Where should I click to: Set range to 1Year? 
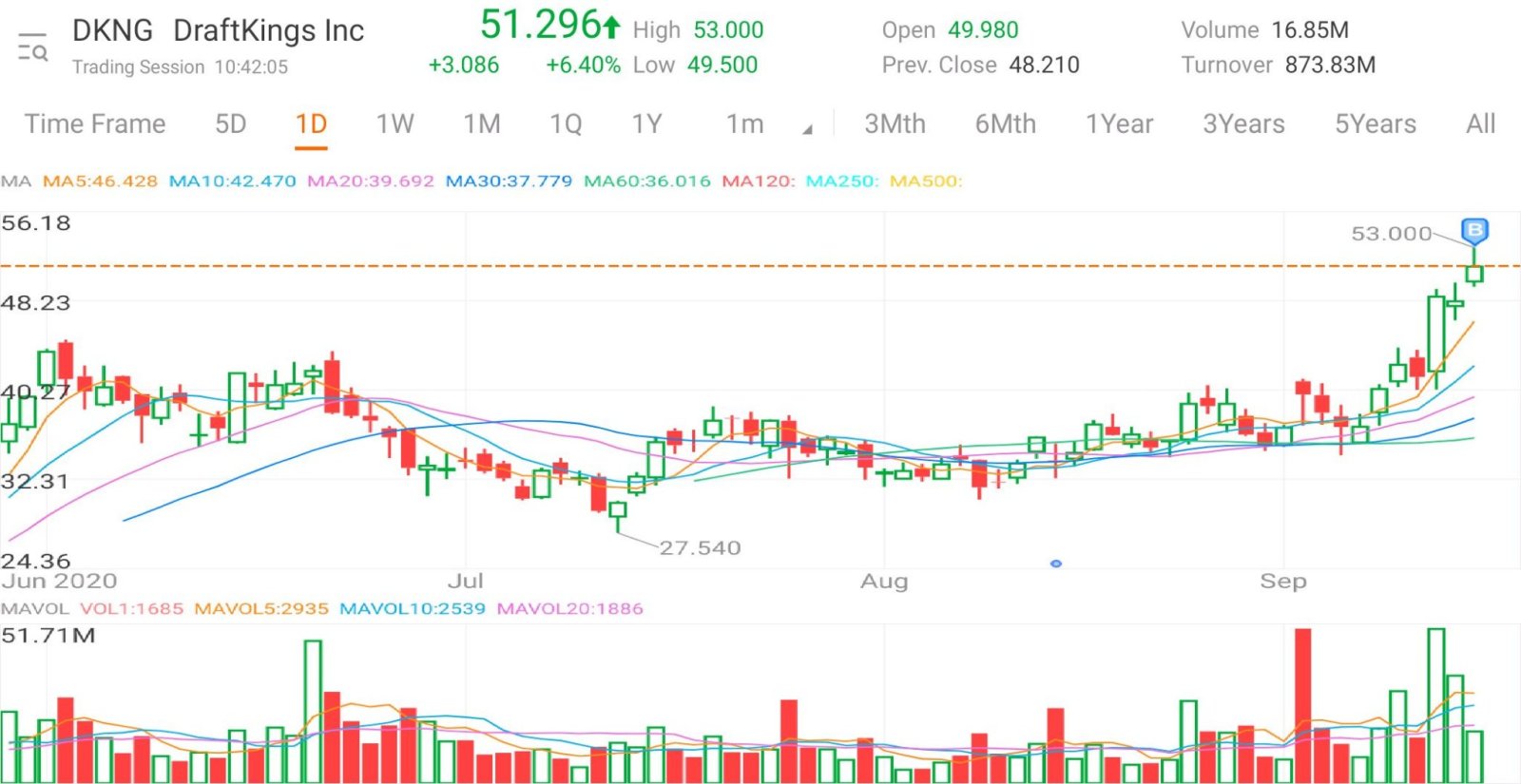[1120, 124]
